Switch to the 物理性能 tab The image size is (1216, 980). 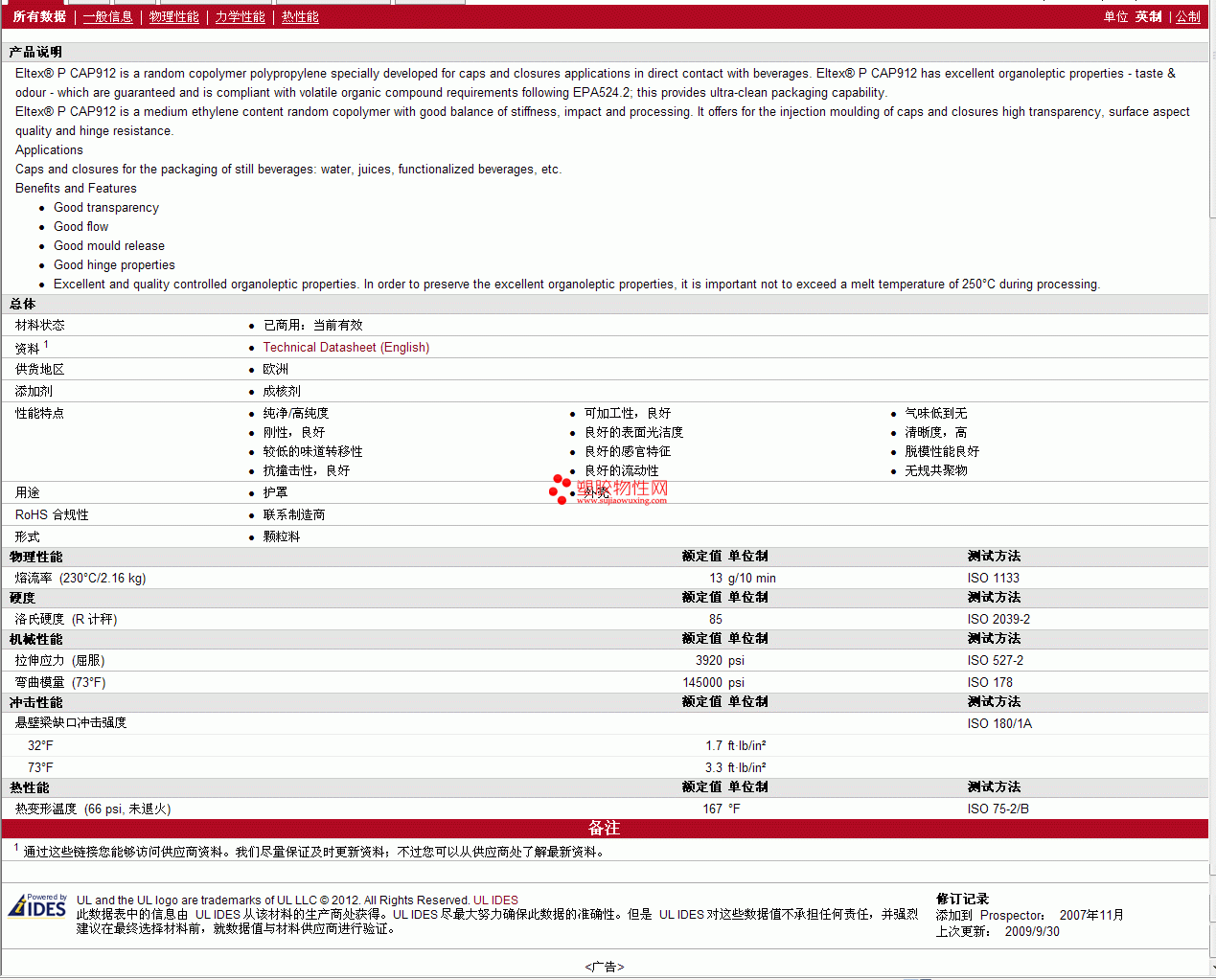pyautogui.click(x=174, y=17)
